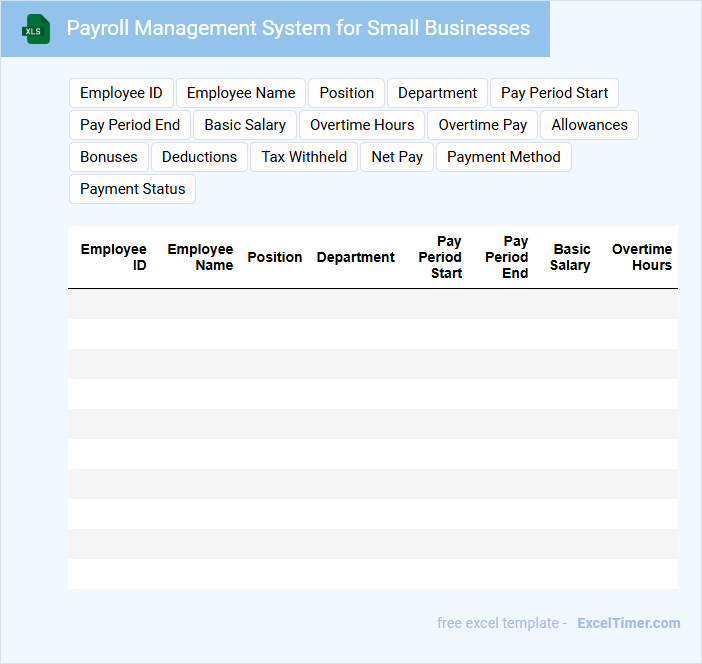Open the ExcelTimer.com link
This screenshot has width=702, height=664.
(x=628, y=623)
